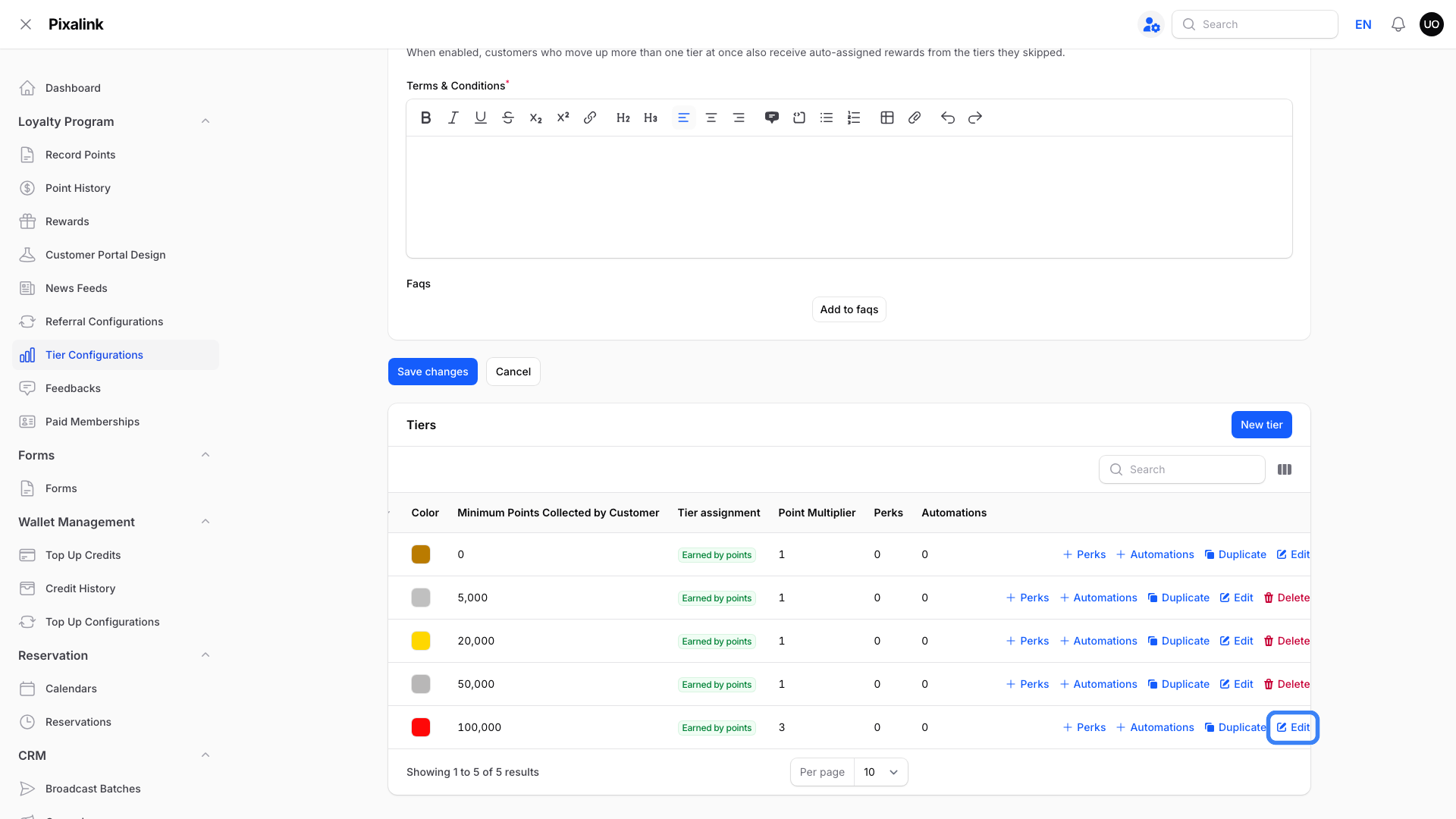Image resolution: width=1456 pixels, height=819 pixels.
Task: Apply italic formatting in Terms editor
Action: click(x=453, y=118)
